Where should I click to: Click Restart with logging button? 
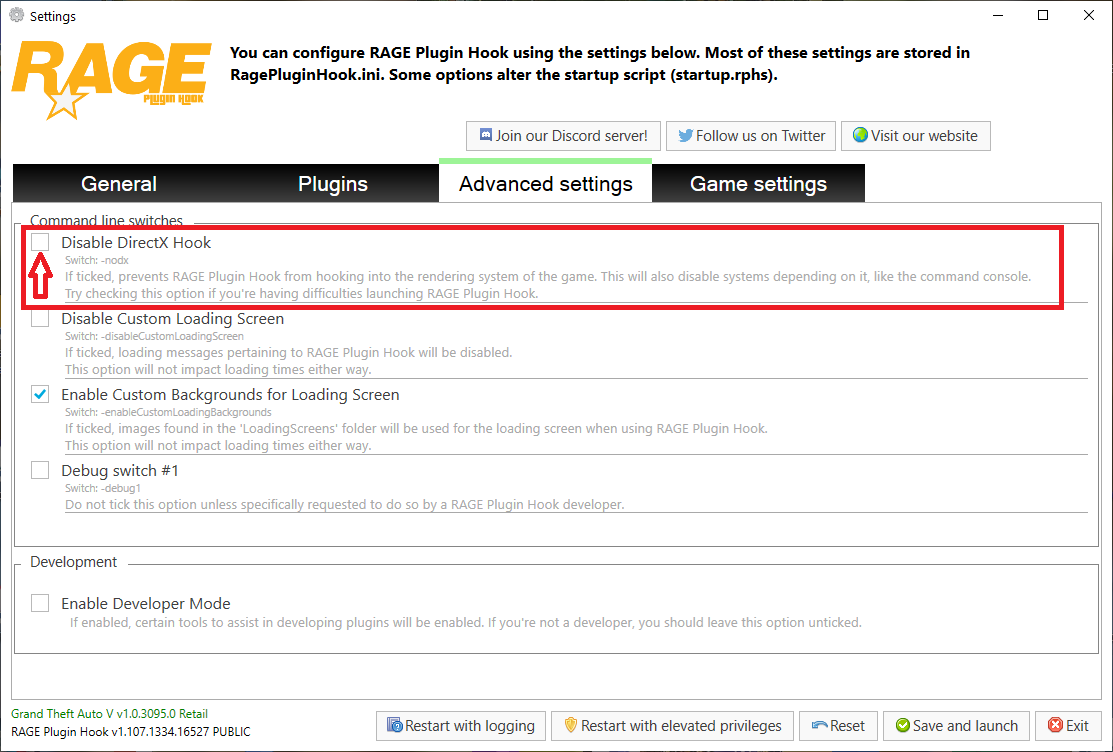461,726
